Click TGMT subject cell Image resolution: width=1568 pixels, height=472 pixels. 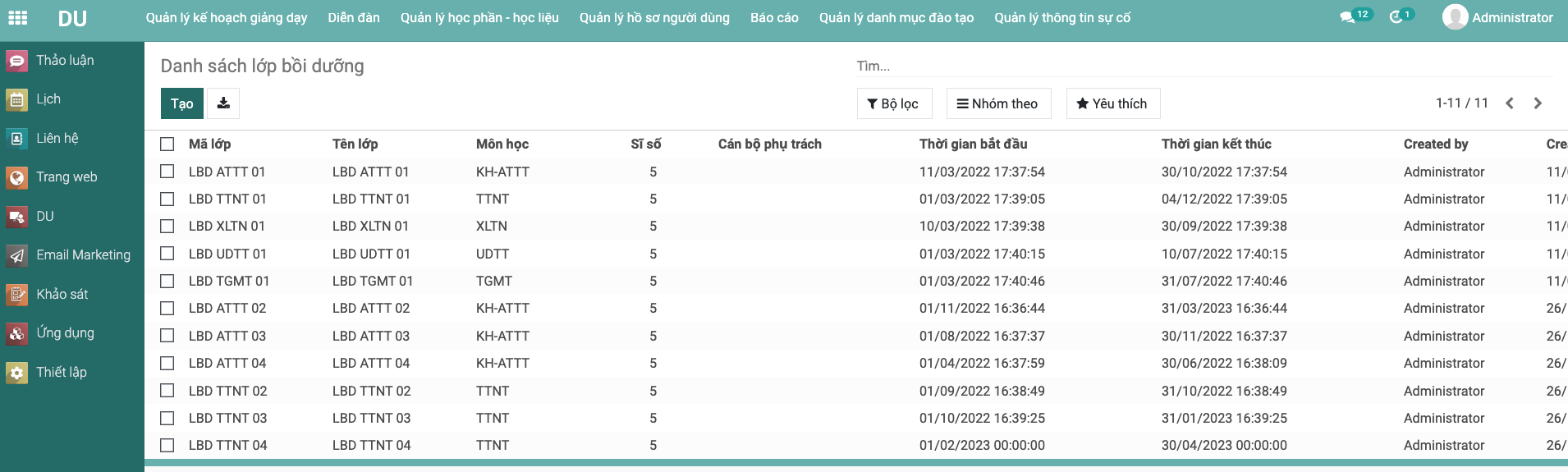coord(494,281)
